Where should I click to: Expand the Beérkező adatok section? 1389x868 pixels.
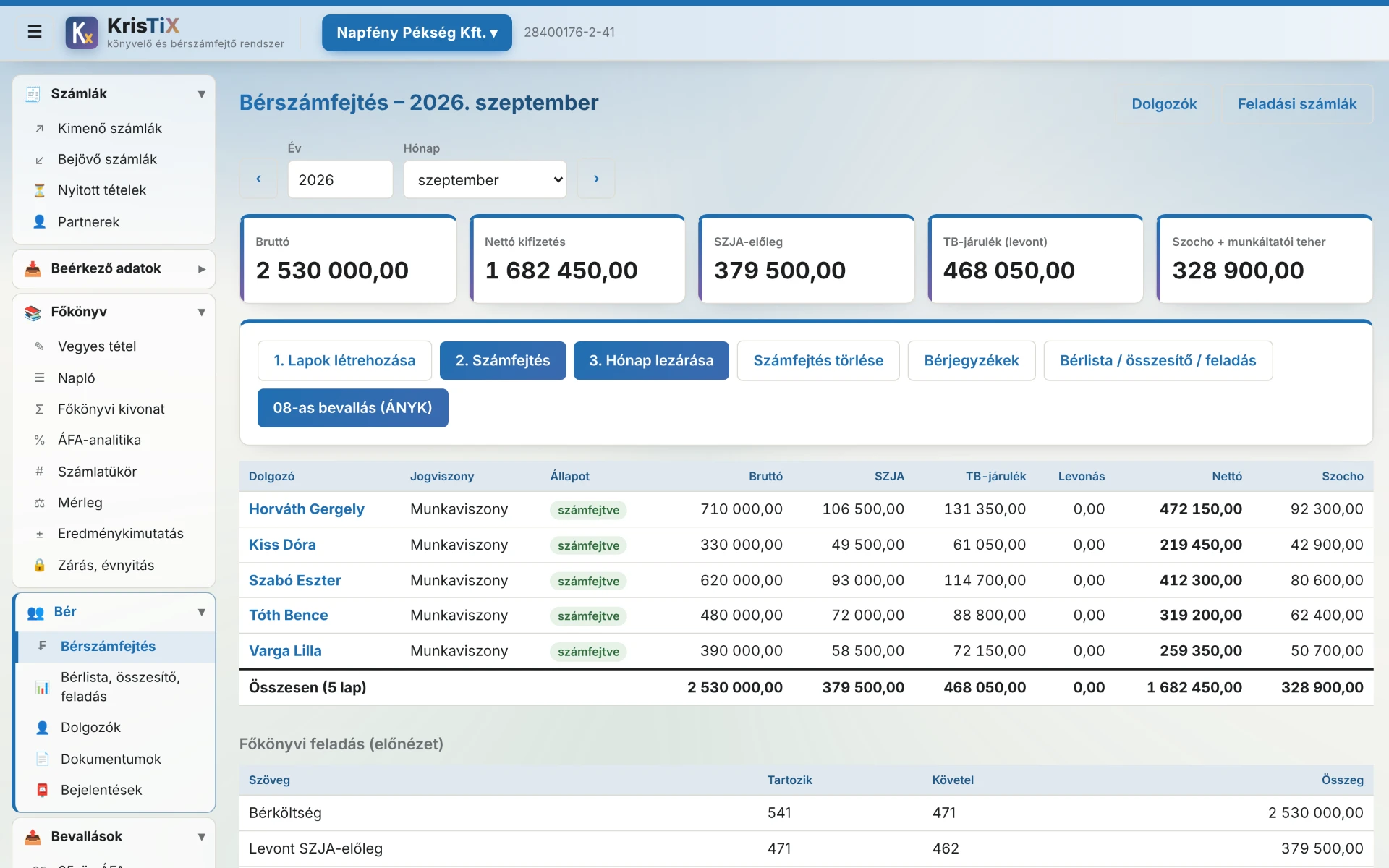(202, 269)
